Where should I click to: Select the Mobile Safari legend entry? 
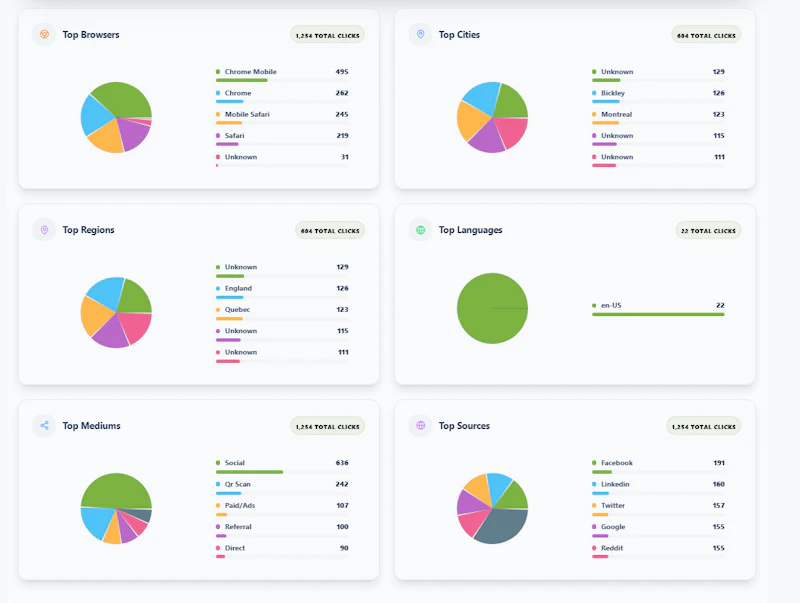coord(282,118)
